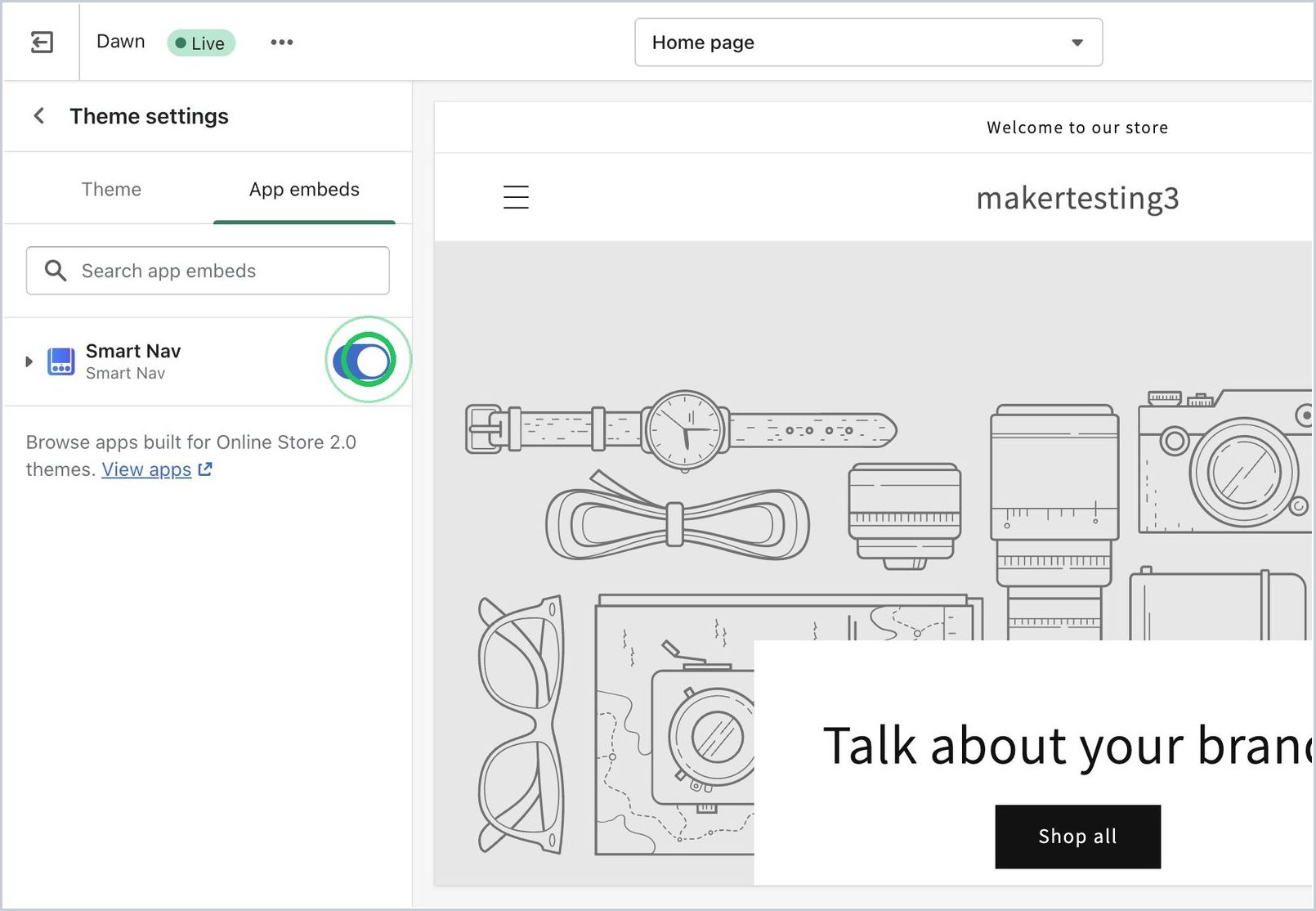Open the Home page template dropdown
Image resolution: width=1316 pixels, height=911 pixels.
point(868,43)
